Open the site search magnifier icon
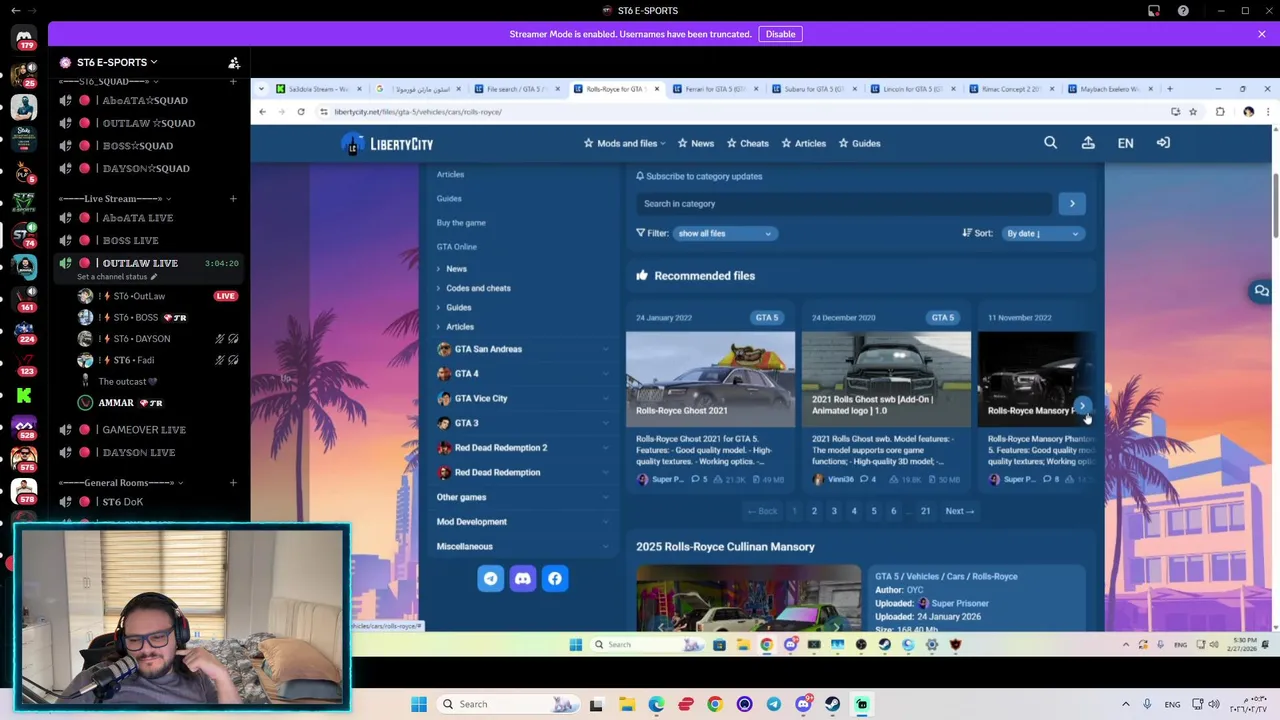Screen dimensions: 1280x720 [1050, 143]
